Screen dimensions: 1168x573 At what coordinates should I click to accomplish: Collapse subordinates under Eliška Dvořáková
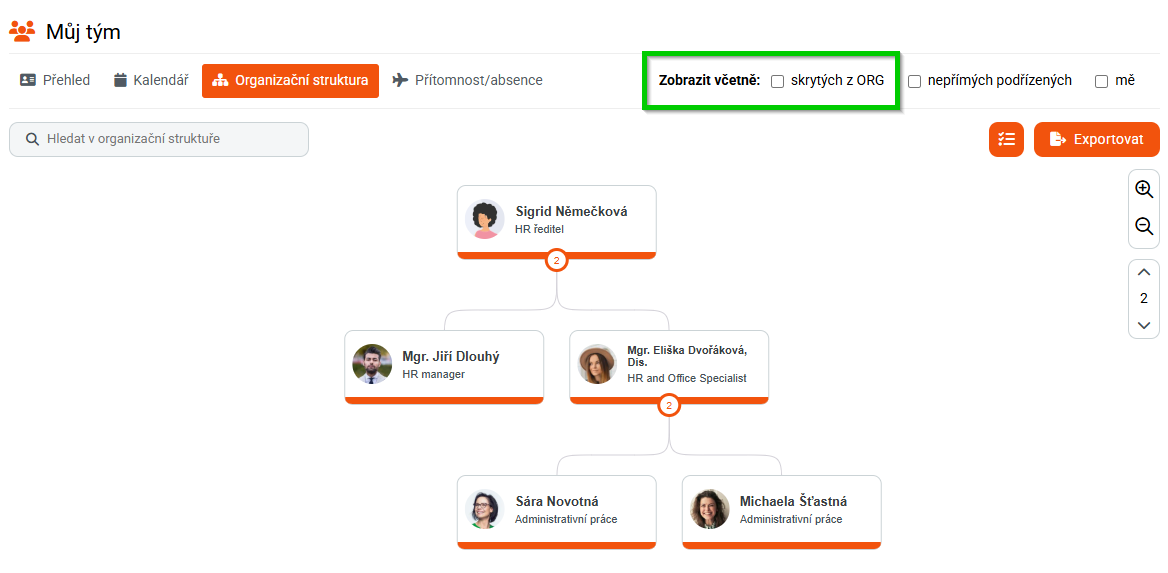(669, 405)
